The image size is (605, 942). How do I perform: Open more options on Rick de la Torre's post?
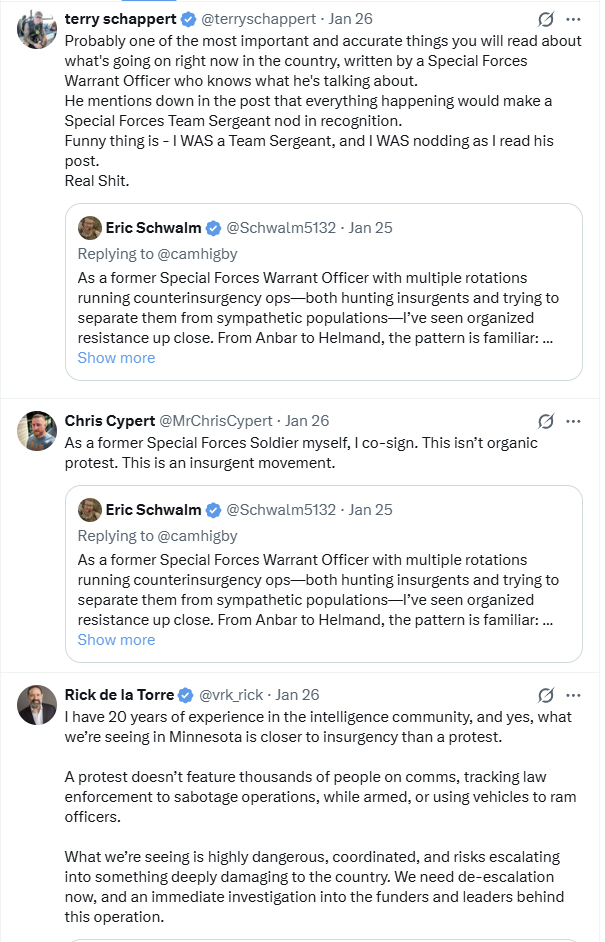573,695
